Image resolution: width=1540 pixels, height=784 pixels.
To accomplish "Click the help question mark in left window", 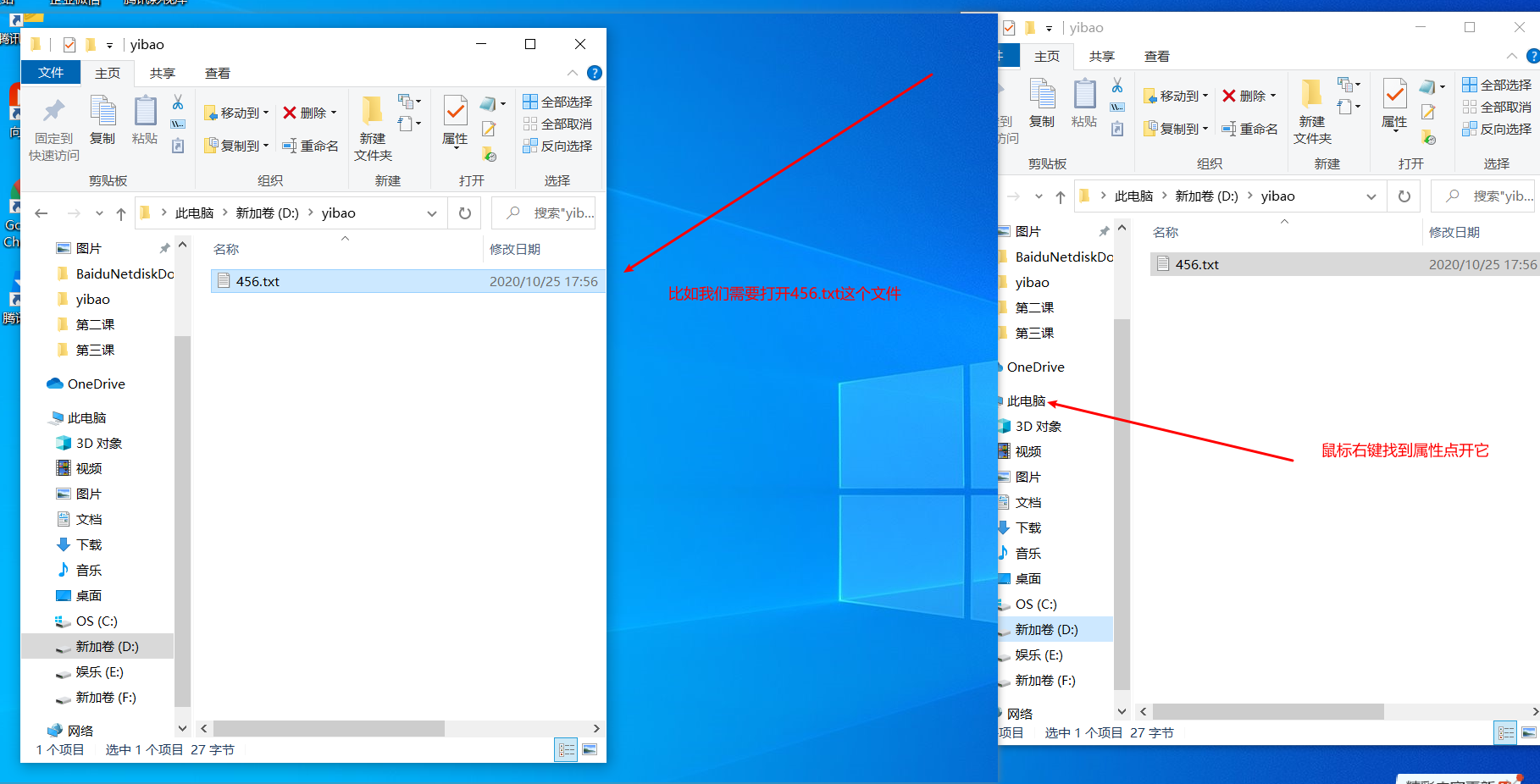I will pyautogui.click(x=595, y=73).
